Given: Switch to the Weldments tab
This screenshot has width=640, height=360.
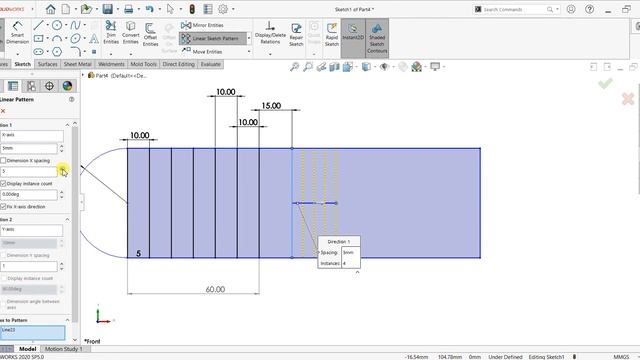Looking at the screenshot, I should pyautogui.click(x=111, y=64).
